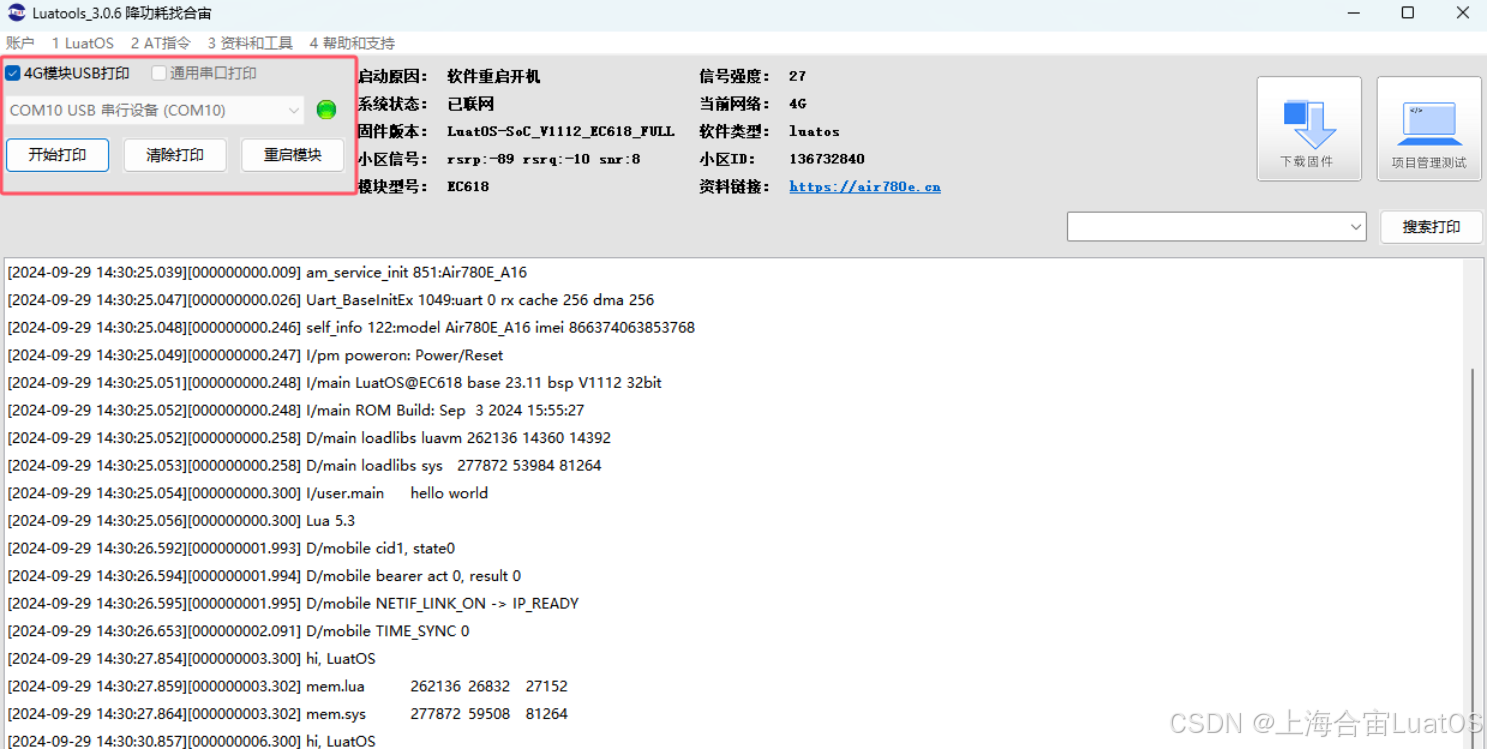Enable the 通用串口打印 checkbox
This screenshot has width=1487, height=749.
(158, 72)
